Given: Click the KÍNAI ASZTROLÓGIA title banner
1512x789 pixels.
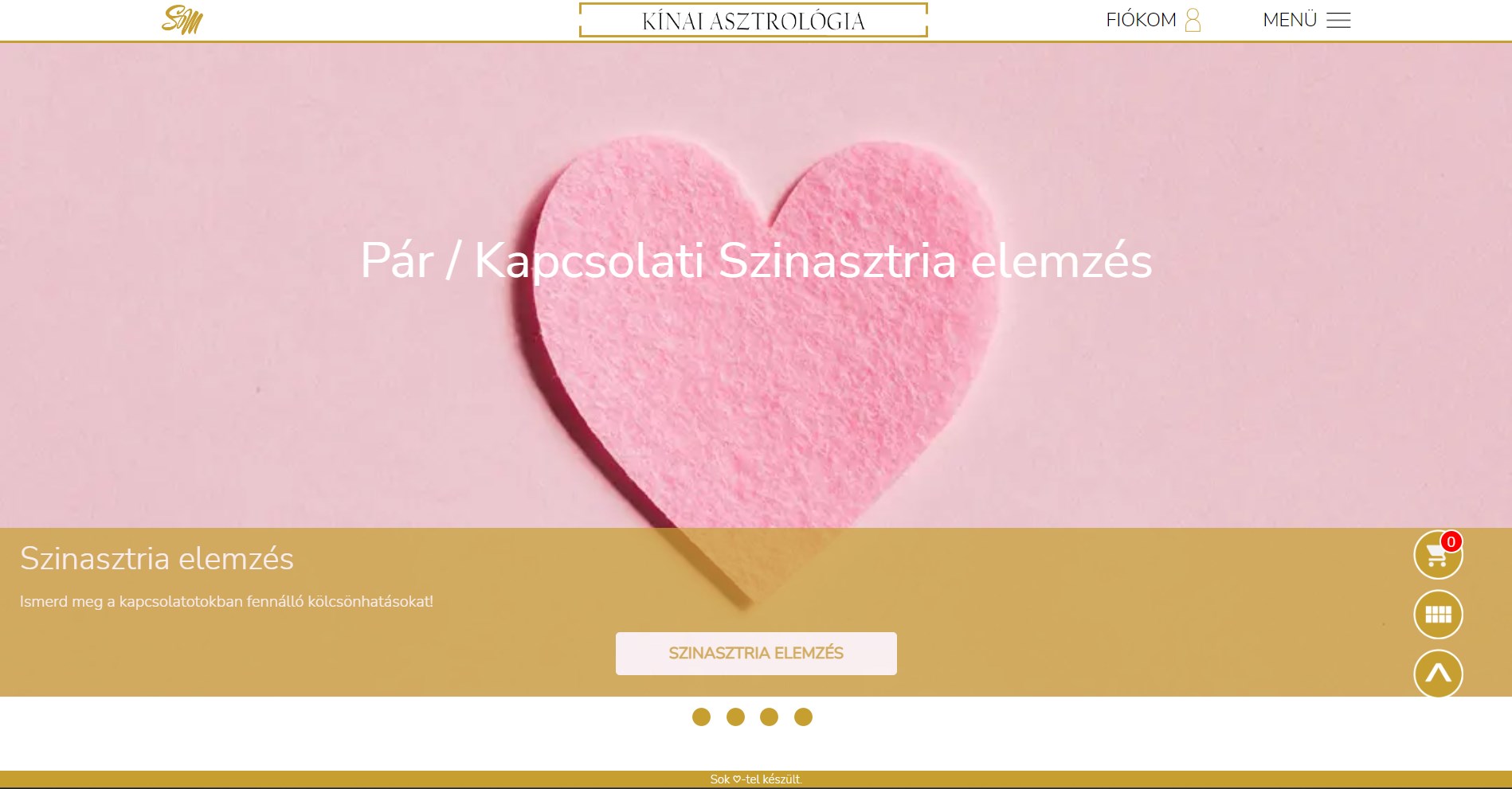Looking at the screenshot, I should 754,21.
